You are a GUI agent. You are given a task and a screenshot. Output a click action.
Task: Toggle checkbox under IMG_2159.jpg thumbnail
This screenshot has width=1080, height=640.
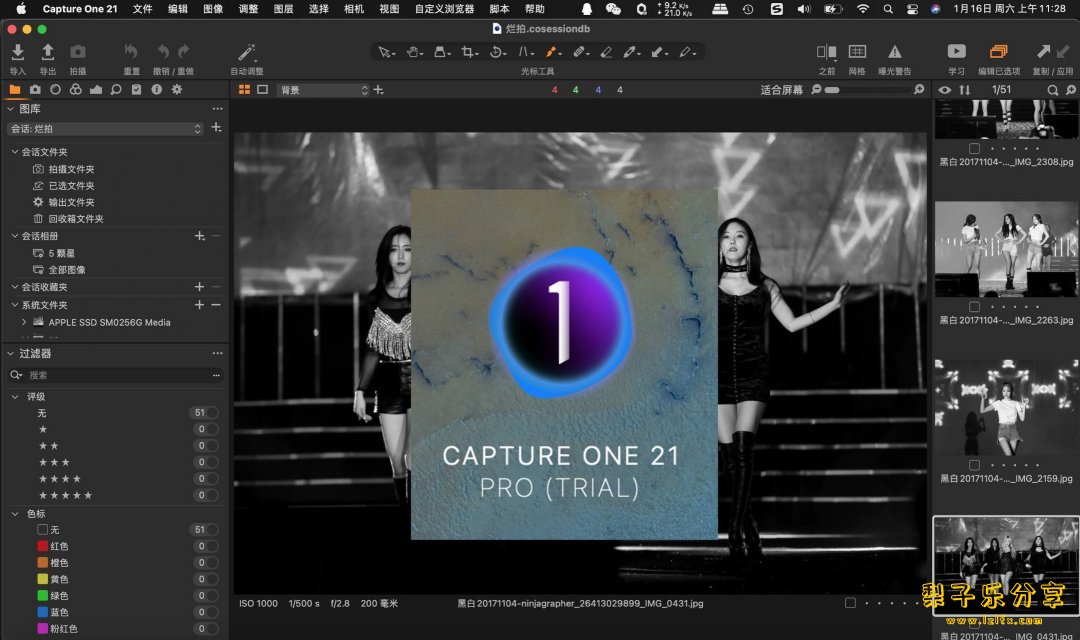(x=974, y=465)
